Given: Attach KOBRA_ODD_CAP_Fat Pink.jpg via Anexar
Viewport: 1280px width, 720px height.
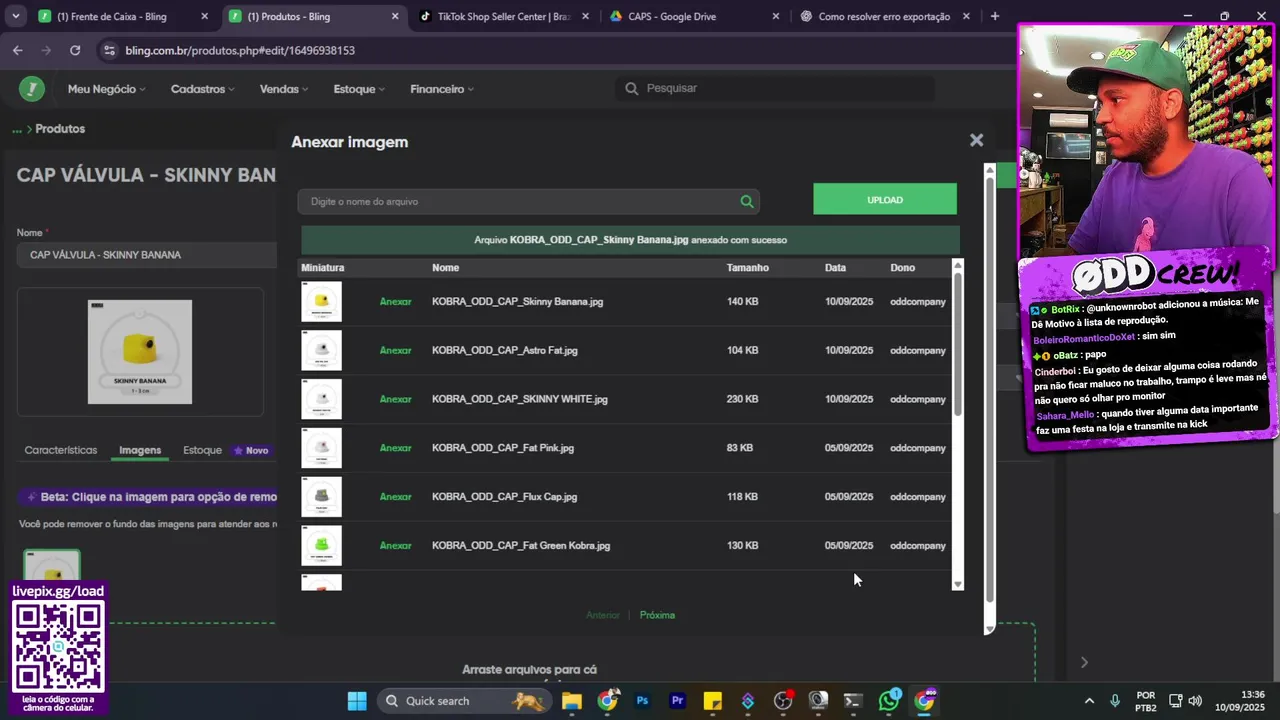Looking at the screenshot, I should pos(395,448).
